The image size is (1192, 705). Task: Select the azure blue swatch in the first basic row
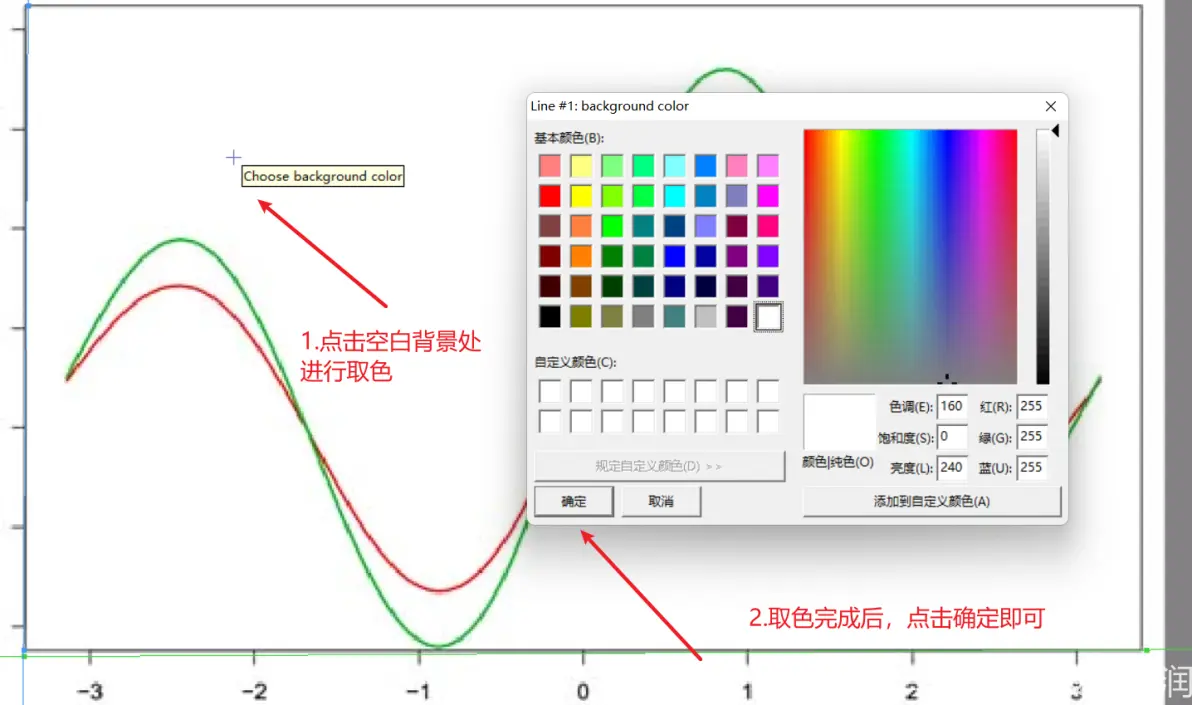click(x=705, y=165)
